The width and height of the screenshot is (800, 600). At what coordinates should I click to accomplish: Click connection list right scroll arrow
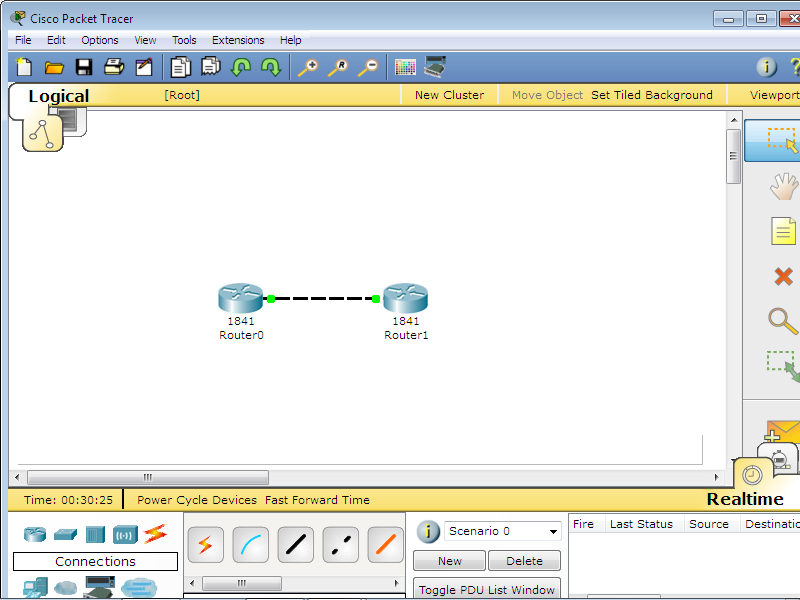tap(396, 583)
